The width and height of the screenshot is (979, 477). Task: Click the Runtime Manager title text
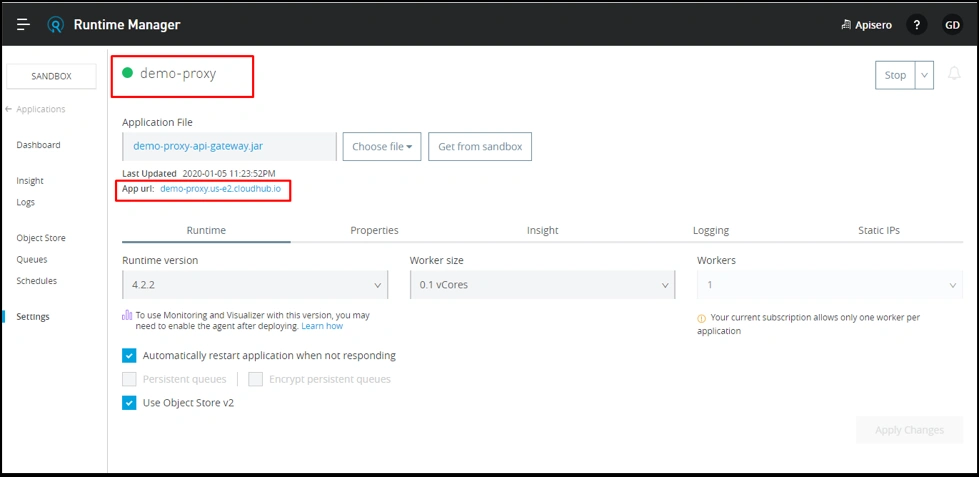[x=127, y=25]
